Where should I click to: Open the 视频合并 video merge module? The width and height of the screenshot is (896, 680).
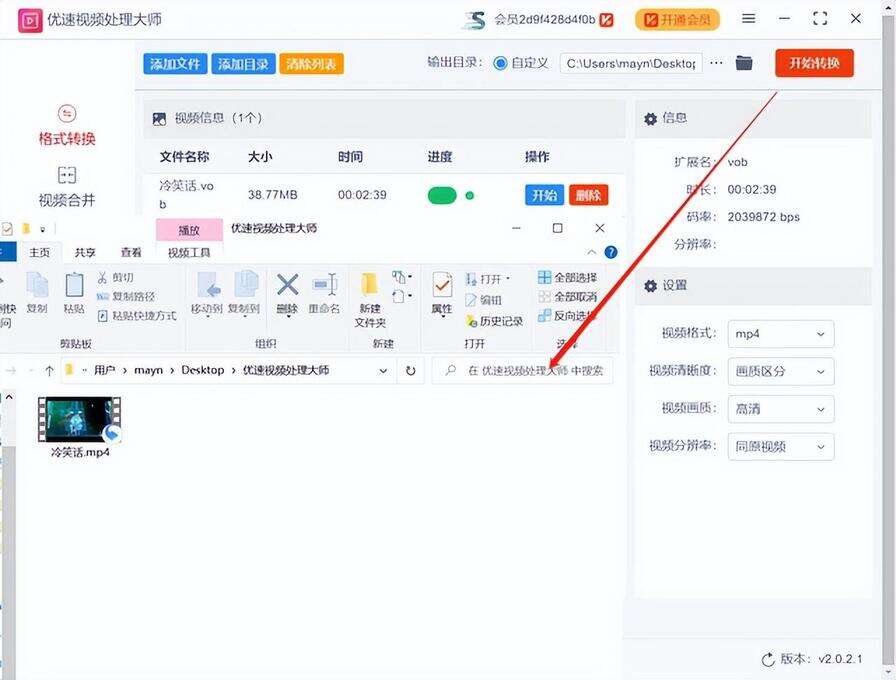coord(67,187)
